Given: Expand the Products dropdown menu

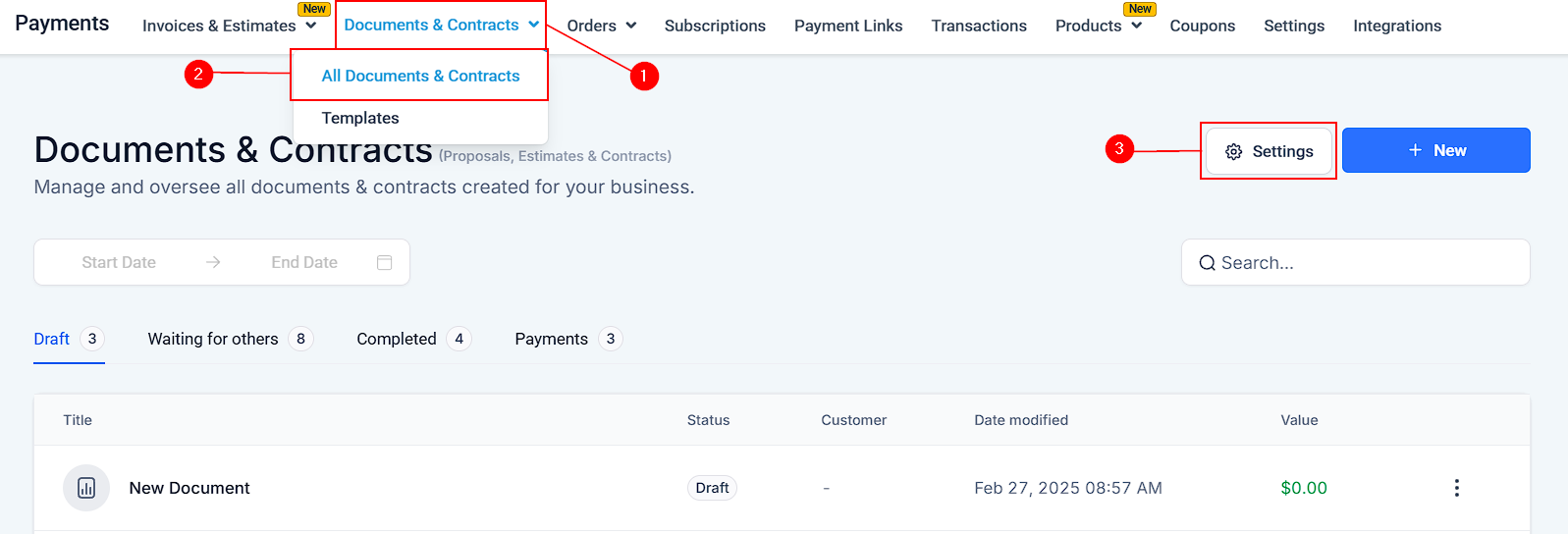Looking at the screenshot, I should click(x=1136, y=26).
